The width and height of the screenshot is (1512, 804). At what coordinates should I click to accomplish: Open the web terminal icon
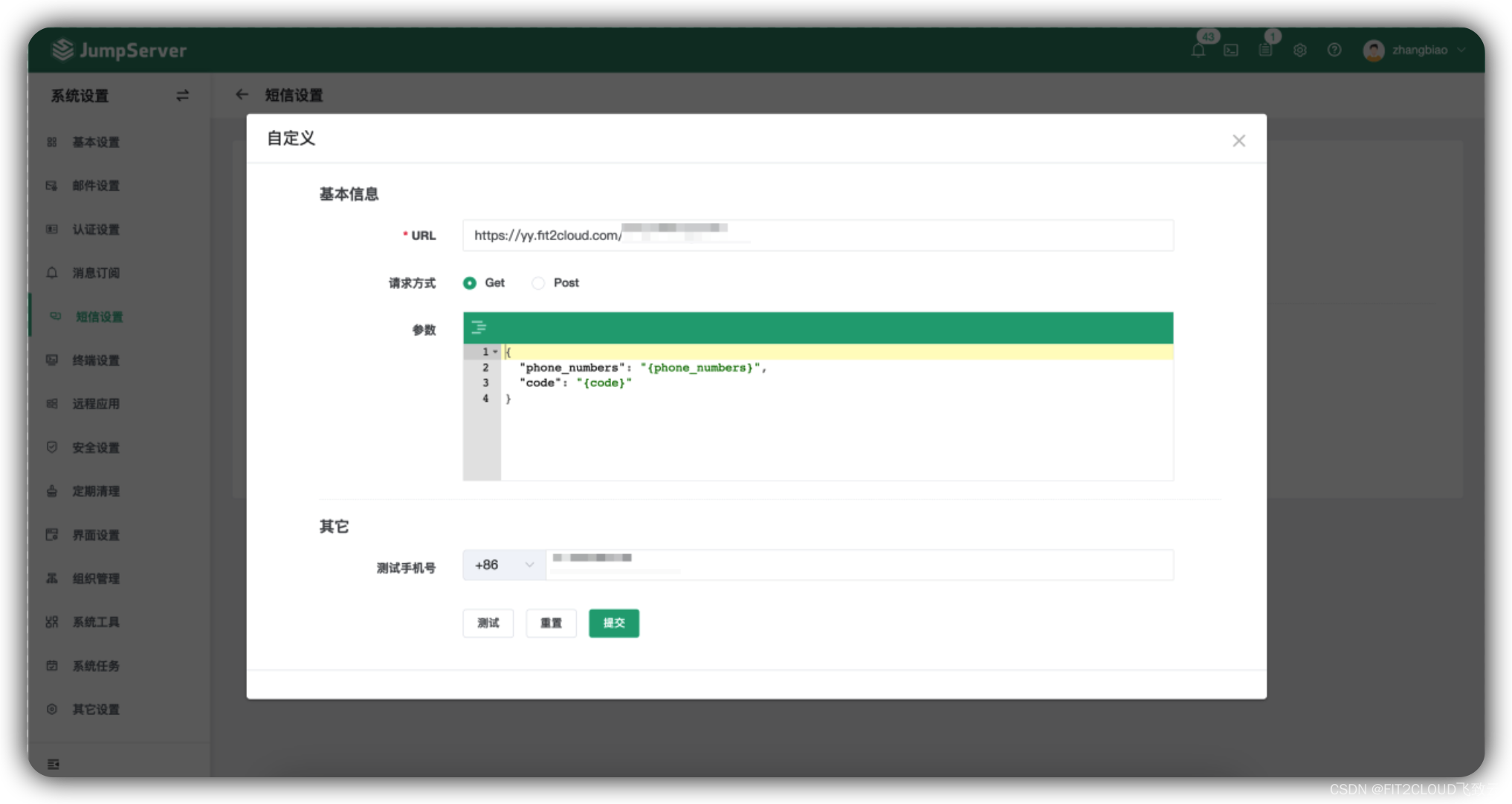click(x=1231, y=51)
